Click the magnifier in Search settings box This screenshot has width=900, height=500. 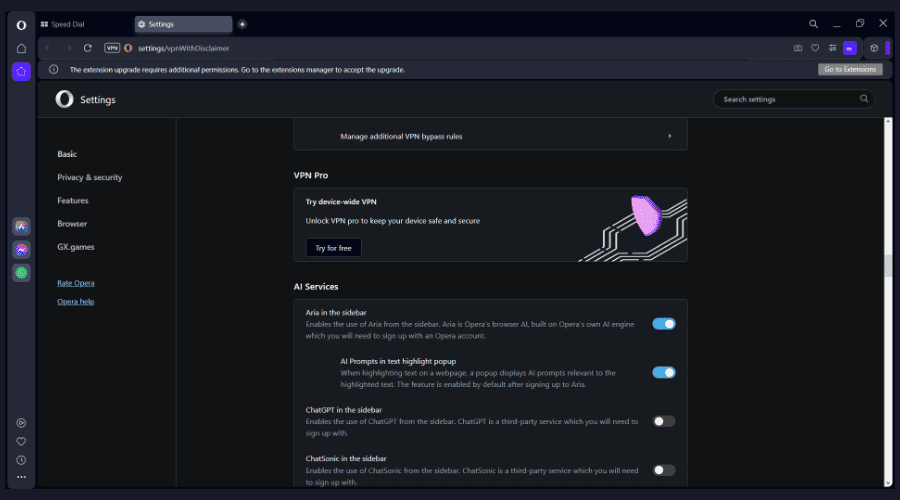coord(864,99)
